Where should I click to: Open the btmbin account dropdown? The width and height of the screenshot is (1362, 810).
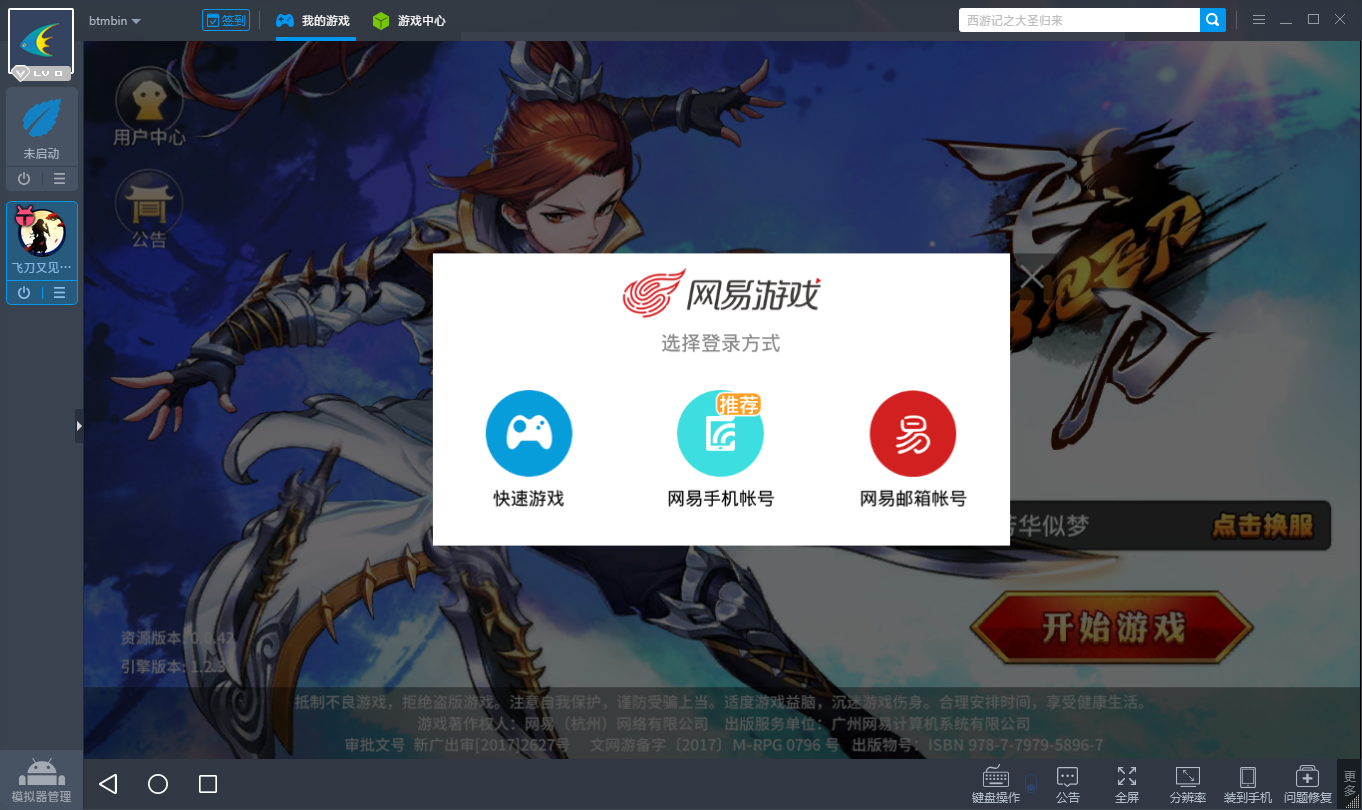pyautogui.click(x=114, y=21)
